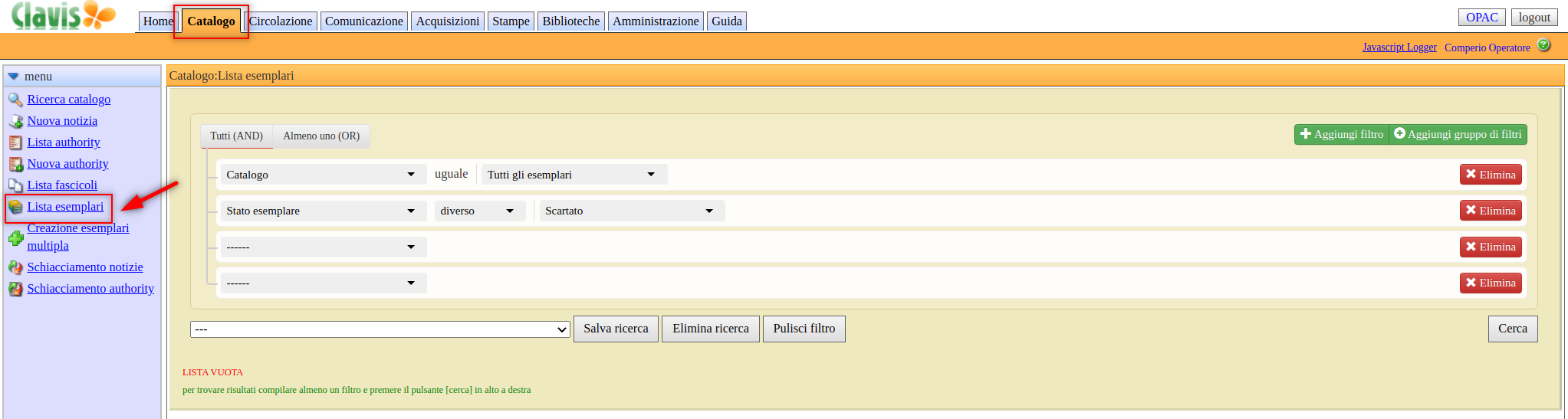The width and height of the screenshot is (1568, 419).
Task: Click the Creazione esemplari multipla plus icon
Action: (15, 237)
